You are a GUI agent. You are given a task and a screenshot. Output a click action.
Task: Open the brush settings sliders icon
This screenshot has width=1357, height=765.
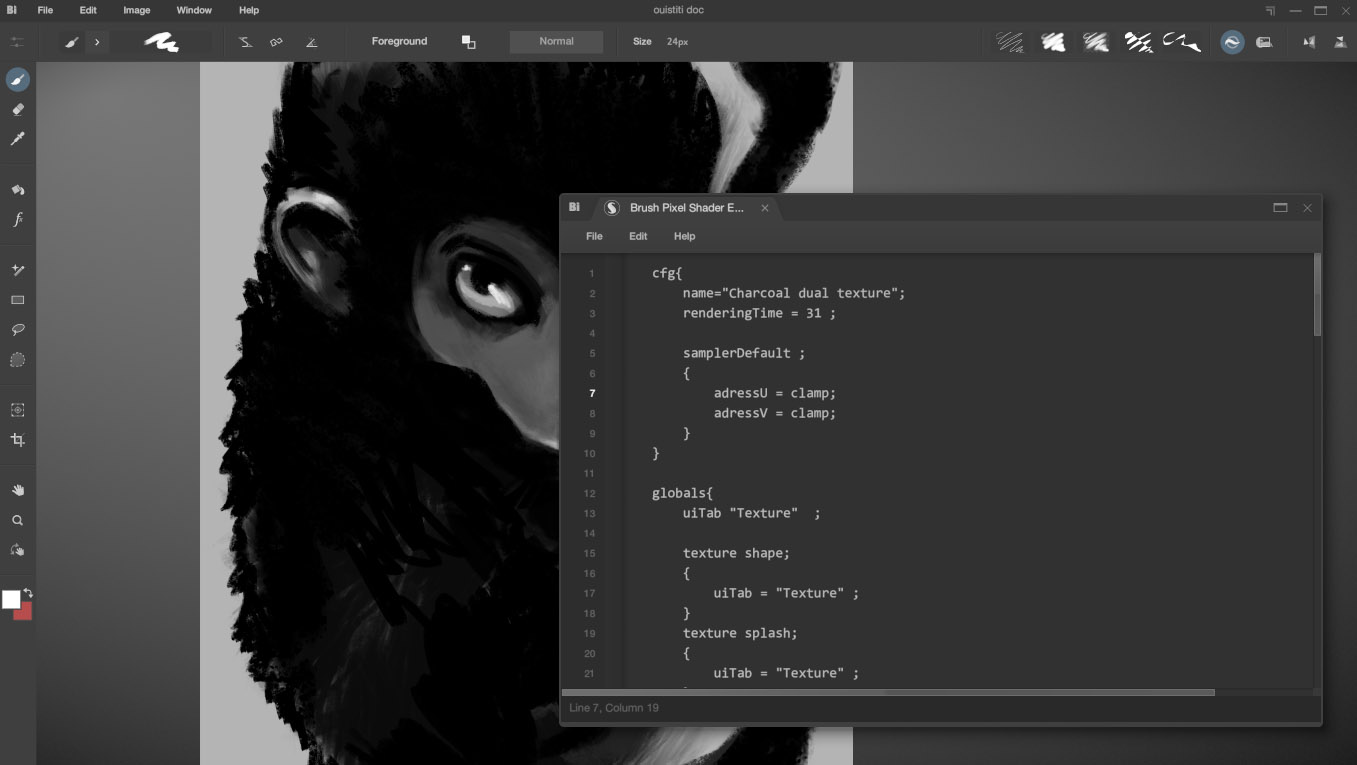pyautogui.click(x=18, y=42)
